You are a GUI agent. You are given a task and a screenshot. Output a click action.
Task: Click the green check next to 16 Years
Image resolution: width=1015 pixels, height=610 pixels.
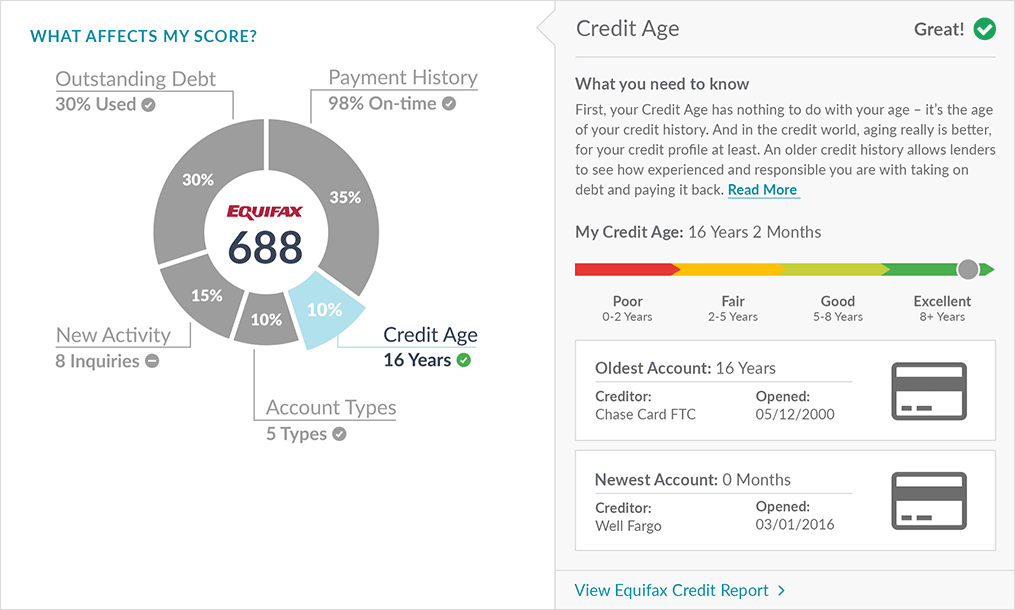click(x=463, y=360)
